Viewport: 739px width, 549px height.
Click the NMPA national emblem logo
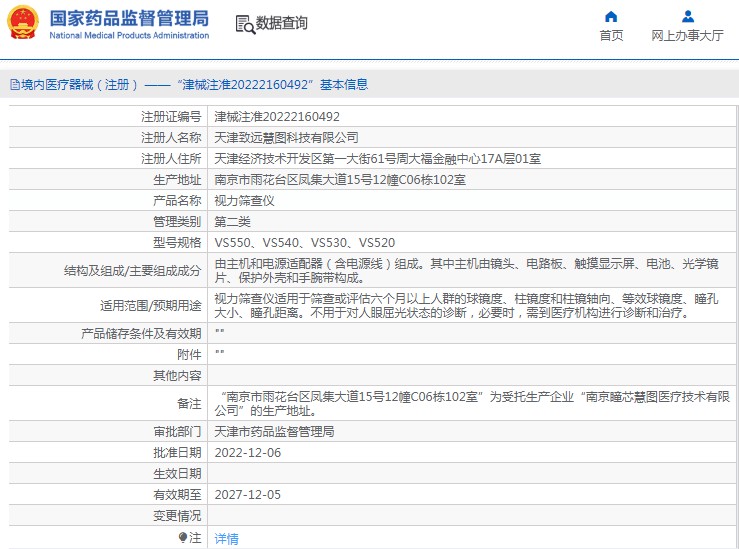23,23
